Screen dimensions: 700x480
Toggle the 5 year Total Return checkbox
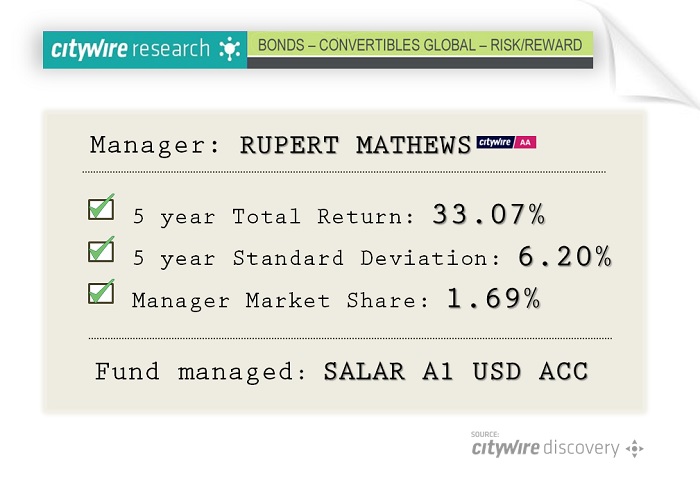pyautogui.click(x=101, y=208)
